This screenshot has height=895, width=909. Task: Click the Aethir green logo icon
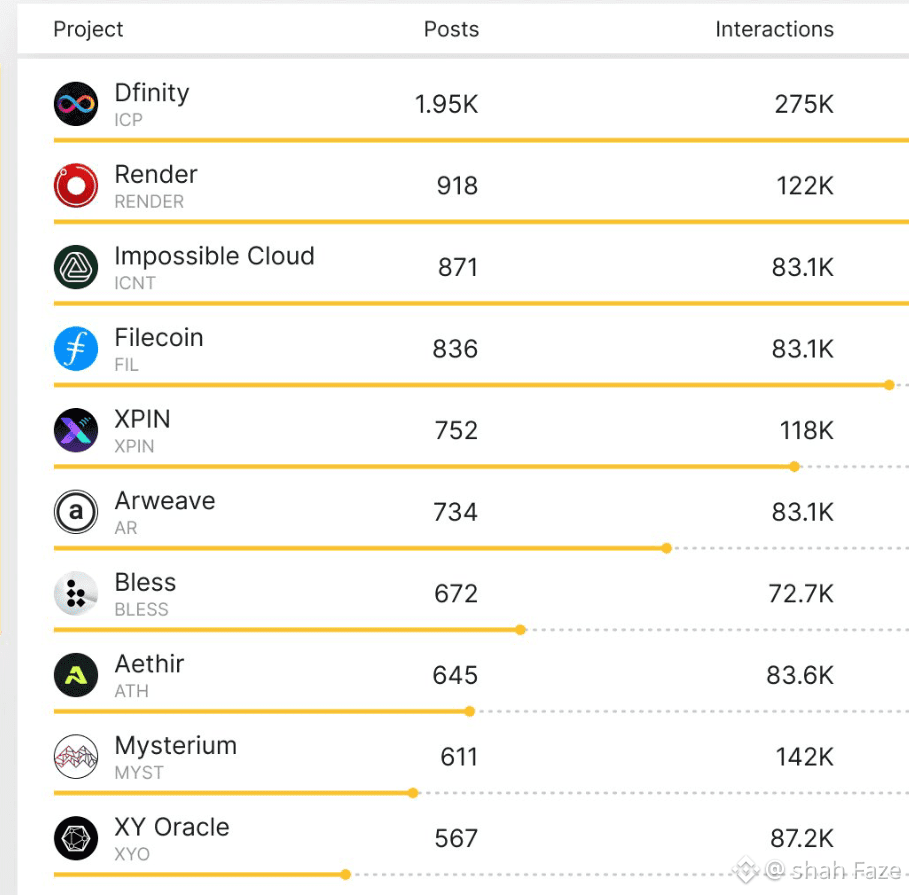tap(74, 675)
